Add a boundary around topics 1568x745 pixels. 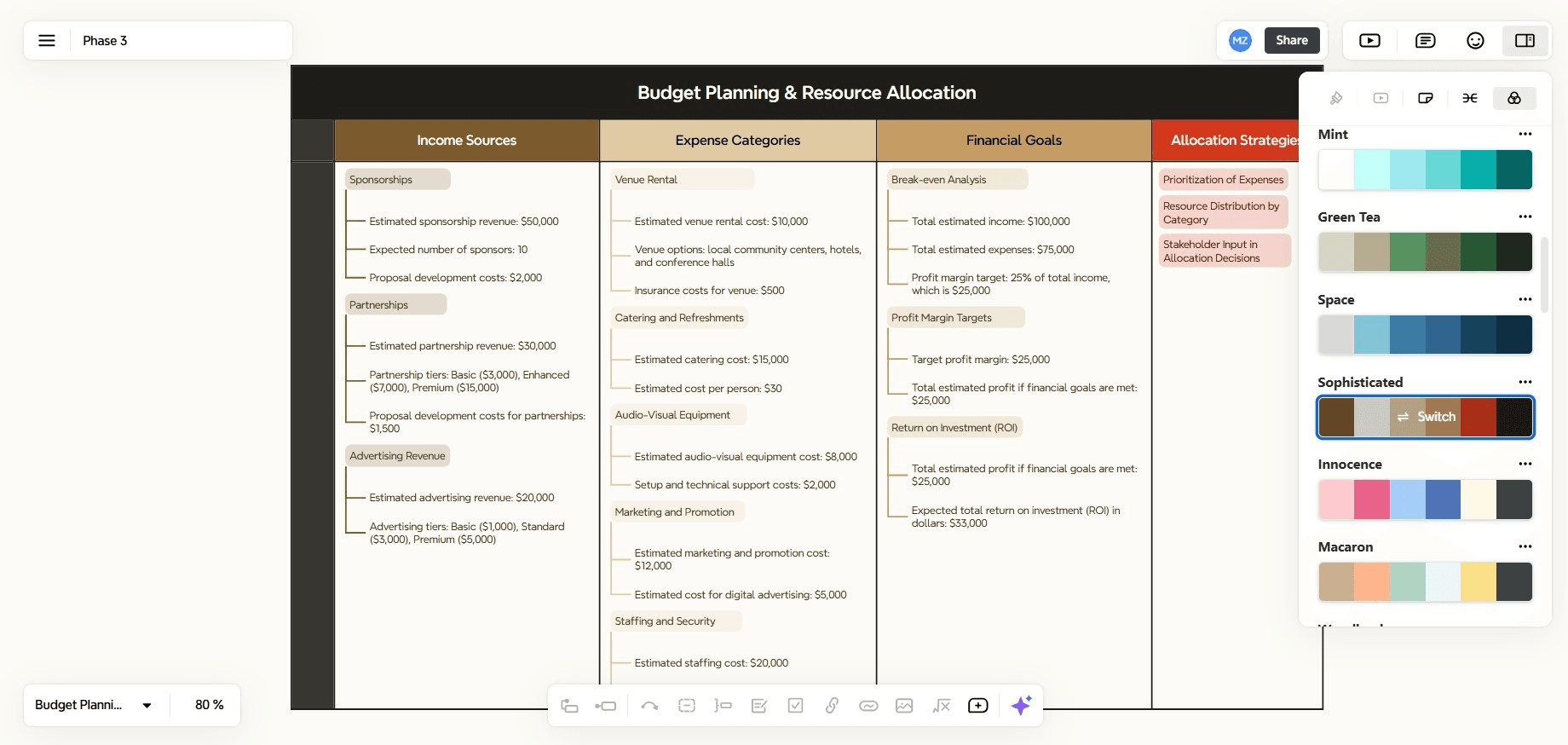[687, 706]
